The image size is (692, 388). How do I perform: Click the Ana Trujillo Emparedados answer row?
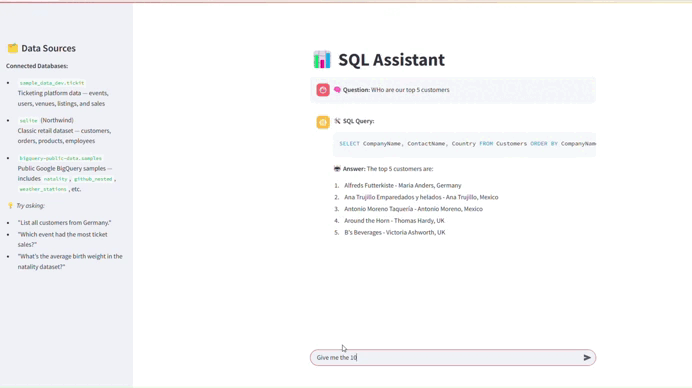coord(421,197)
